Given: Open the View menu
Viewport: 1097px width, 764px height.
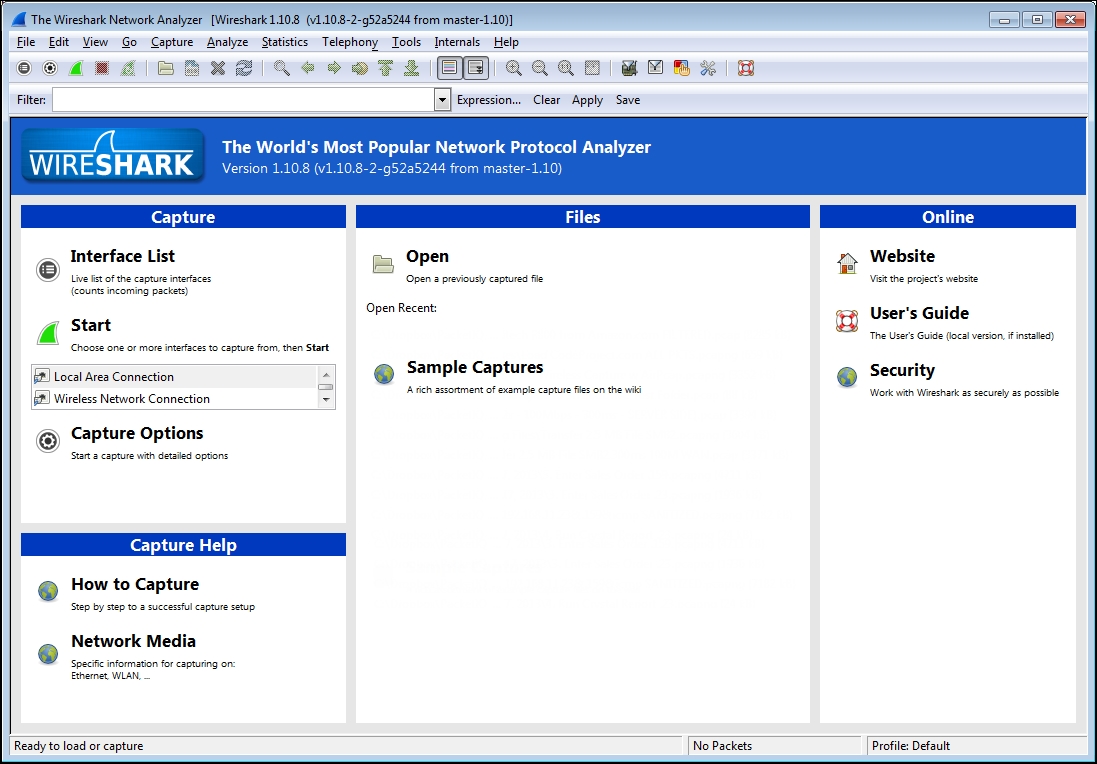Looking at the screenshot, I should (95, 42).
